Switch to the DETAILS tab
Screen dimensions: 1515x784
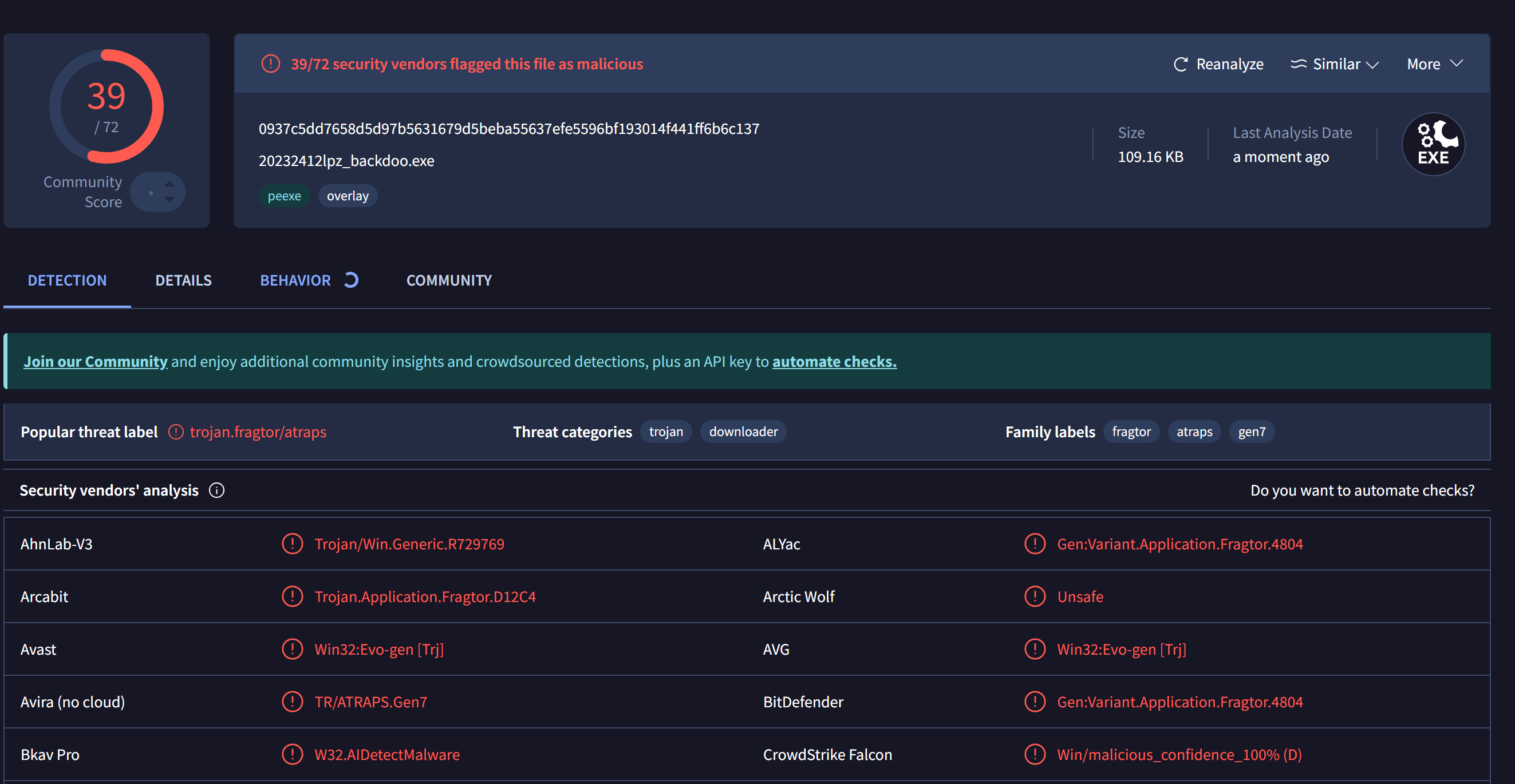point(183,280)
